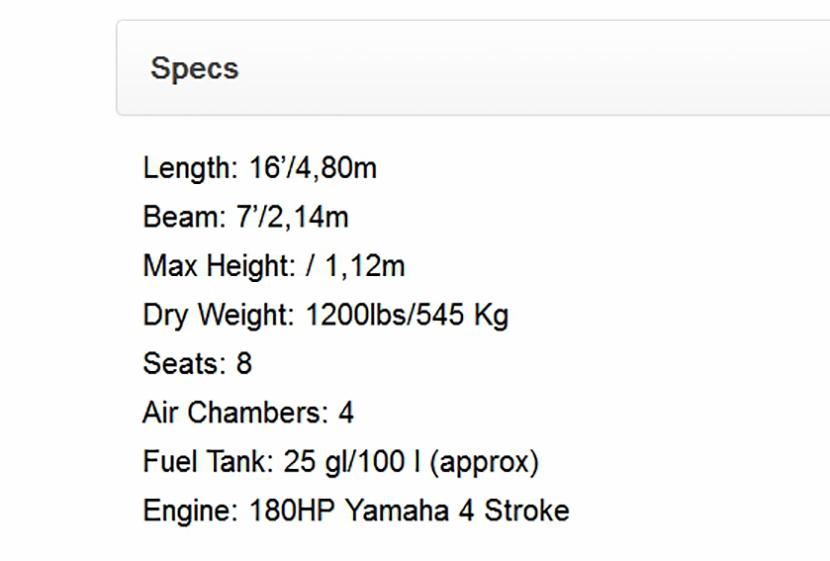
Task: Click the word Yamaha
Action: tap(397, 511)
